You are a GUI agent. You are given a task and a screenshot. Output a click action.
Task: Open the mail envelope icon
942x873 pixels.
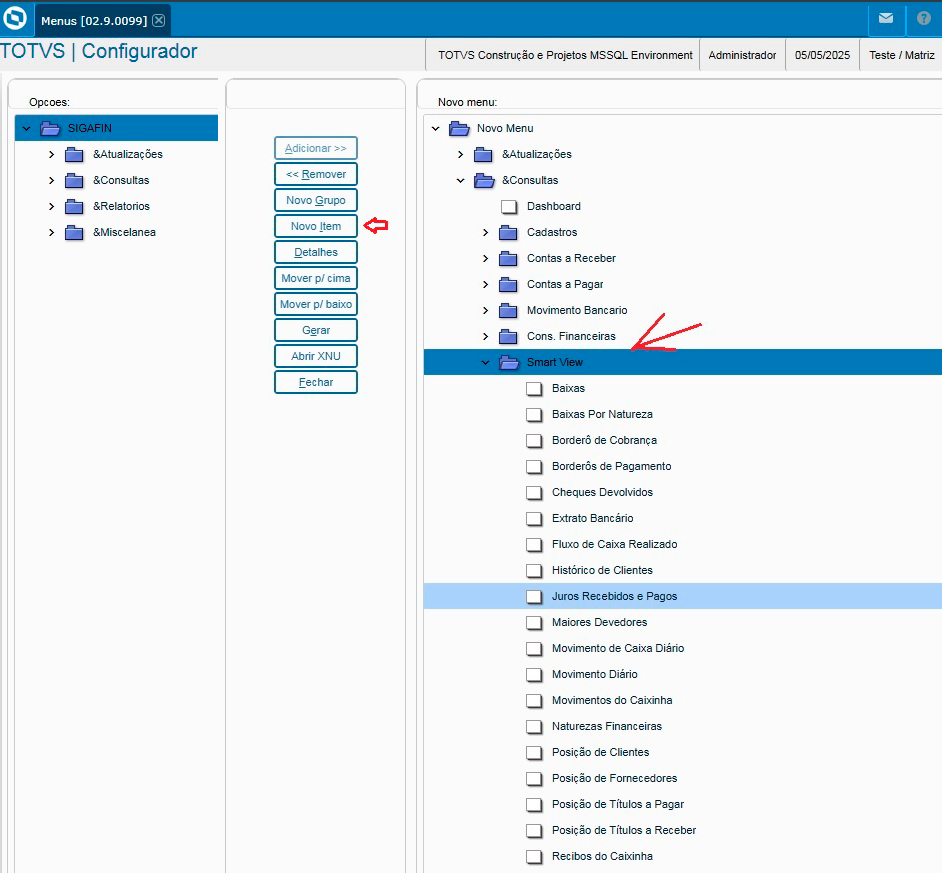[x=886, y=19]
